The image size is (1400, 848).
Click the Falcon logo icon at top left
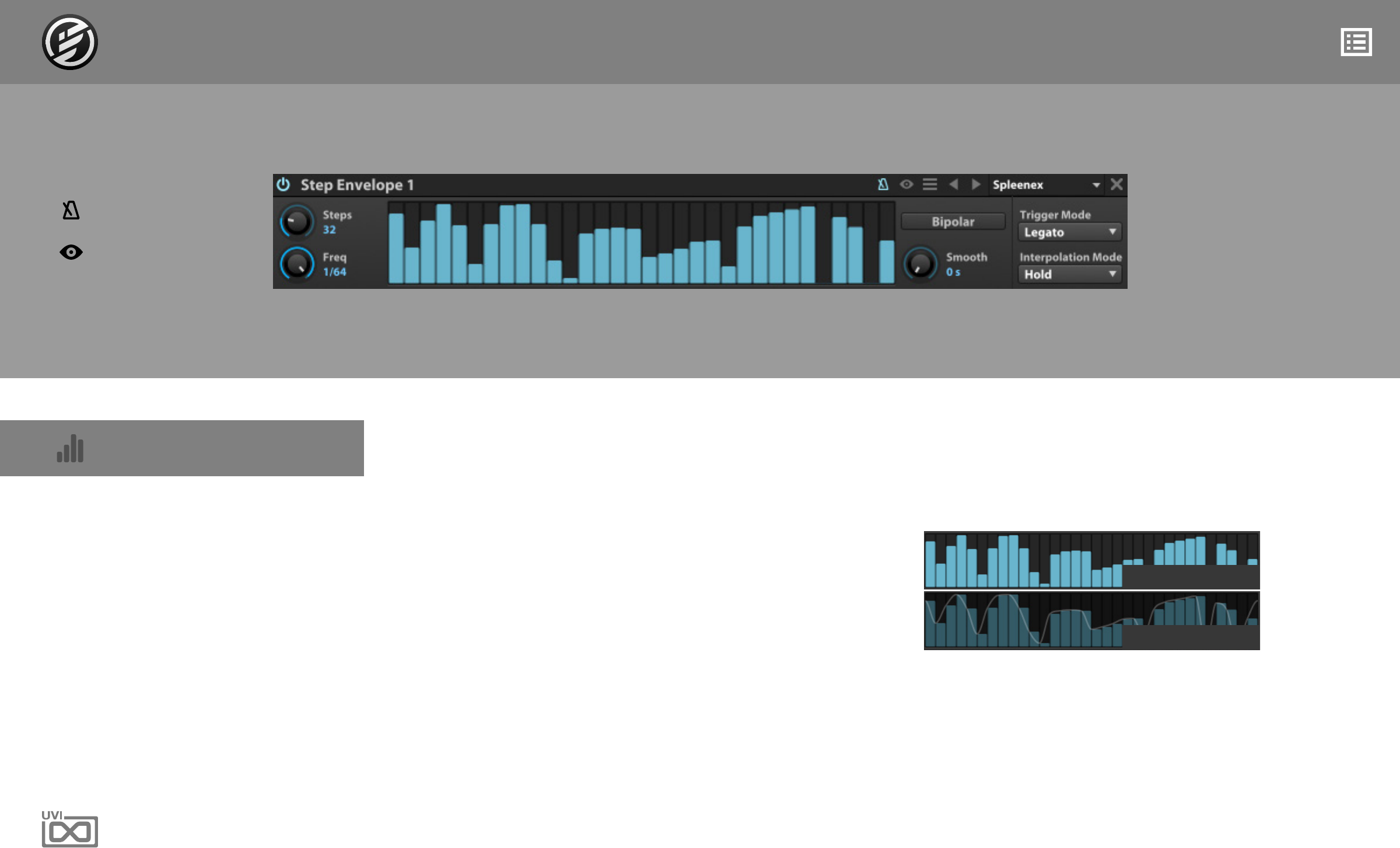pos(69,42)
